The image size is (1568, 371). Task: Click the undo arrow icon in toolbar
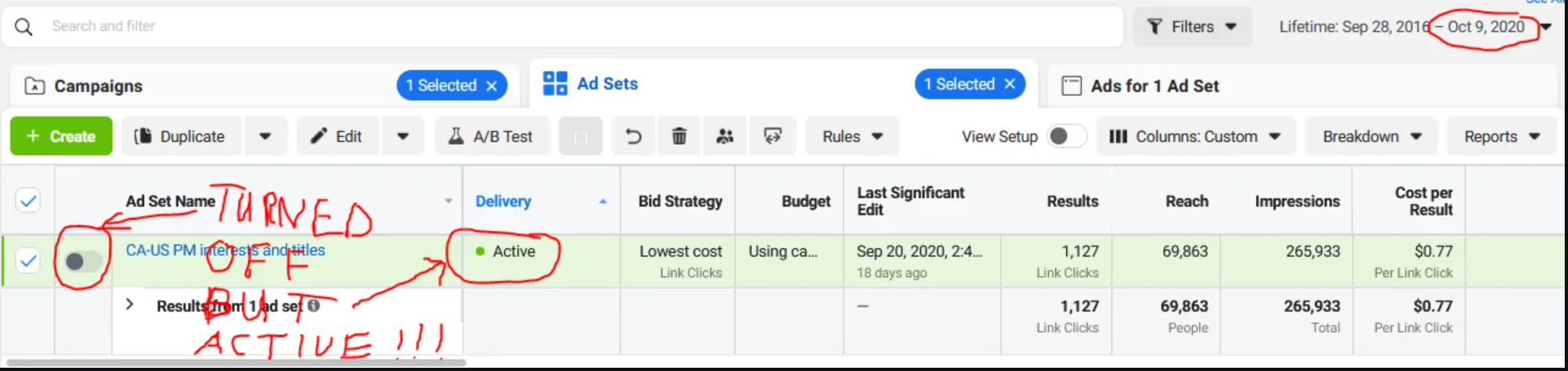click(x=633, y=137)
